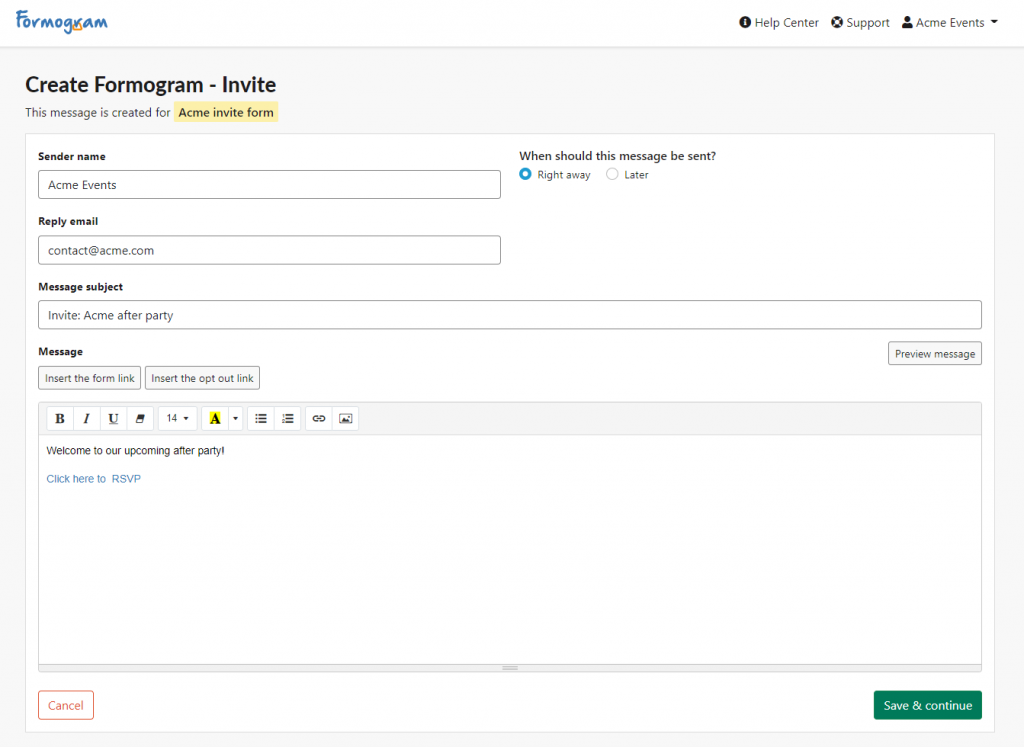
Task: Click the Cancel button
Action: tap(66, 705)
